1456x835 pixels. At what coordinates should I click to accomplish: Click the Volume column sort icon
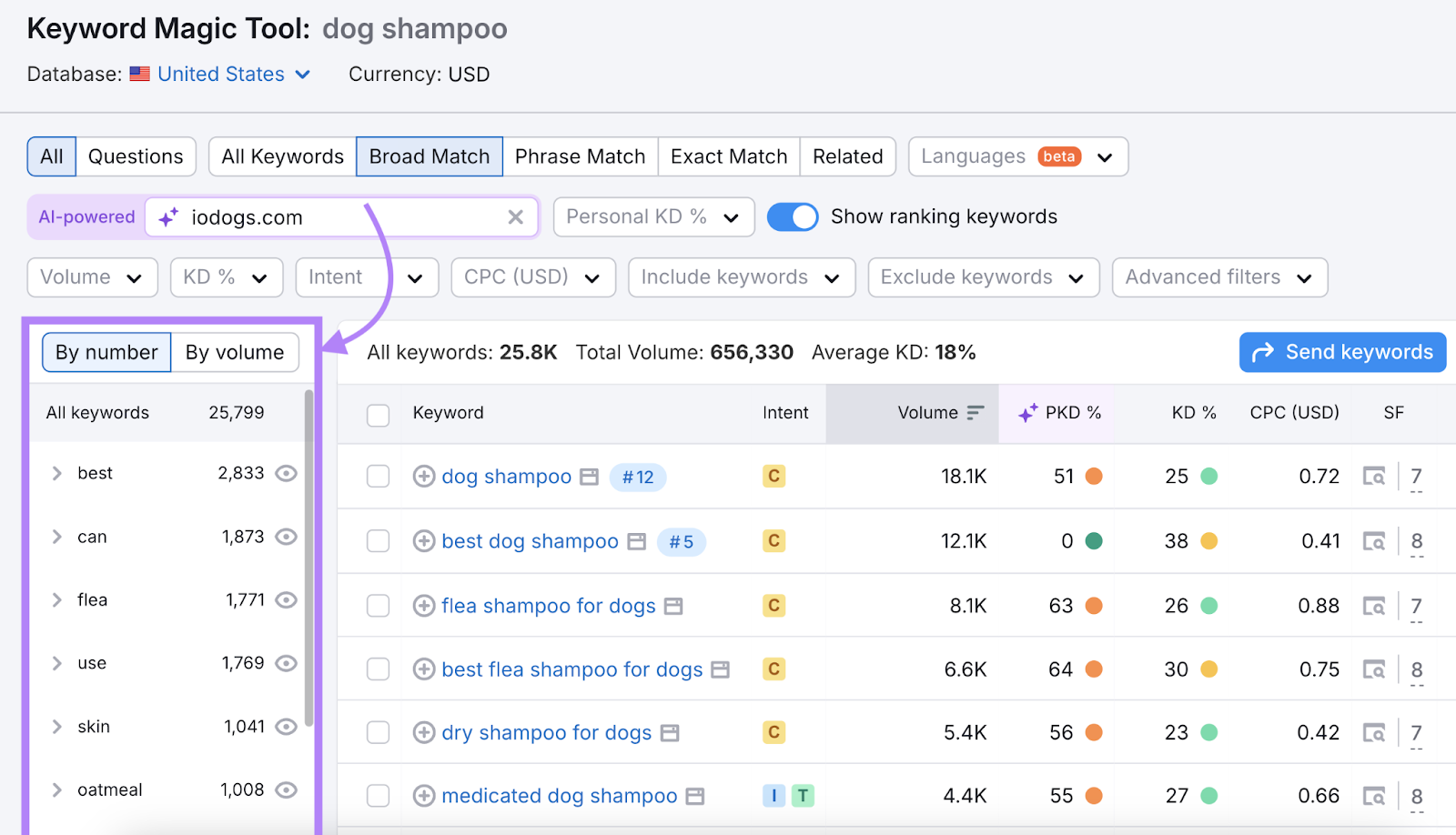tap(976, 413)
